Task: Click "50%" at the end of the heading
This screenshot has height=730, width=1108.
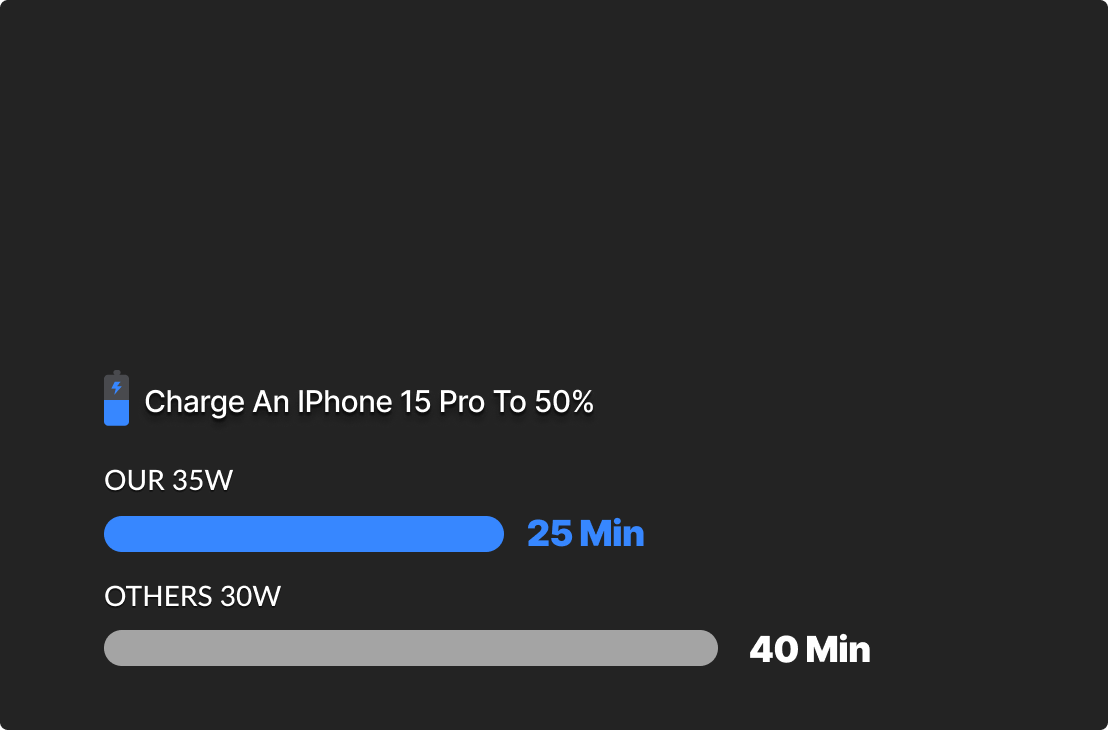Action: [x=564, y=402]
